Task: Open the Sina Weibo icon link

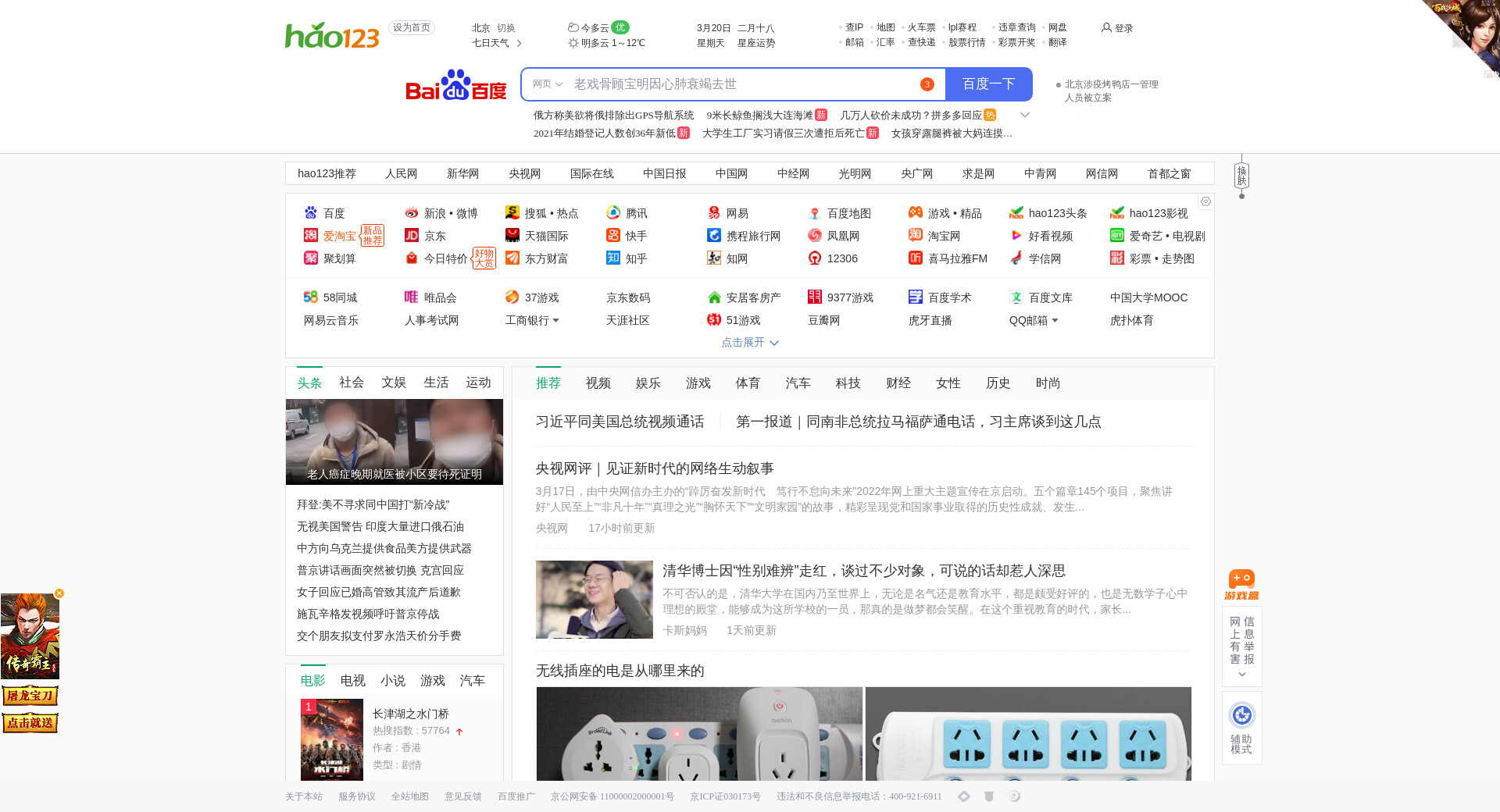Action: (412, 213)
